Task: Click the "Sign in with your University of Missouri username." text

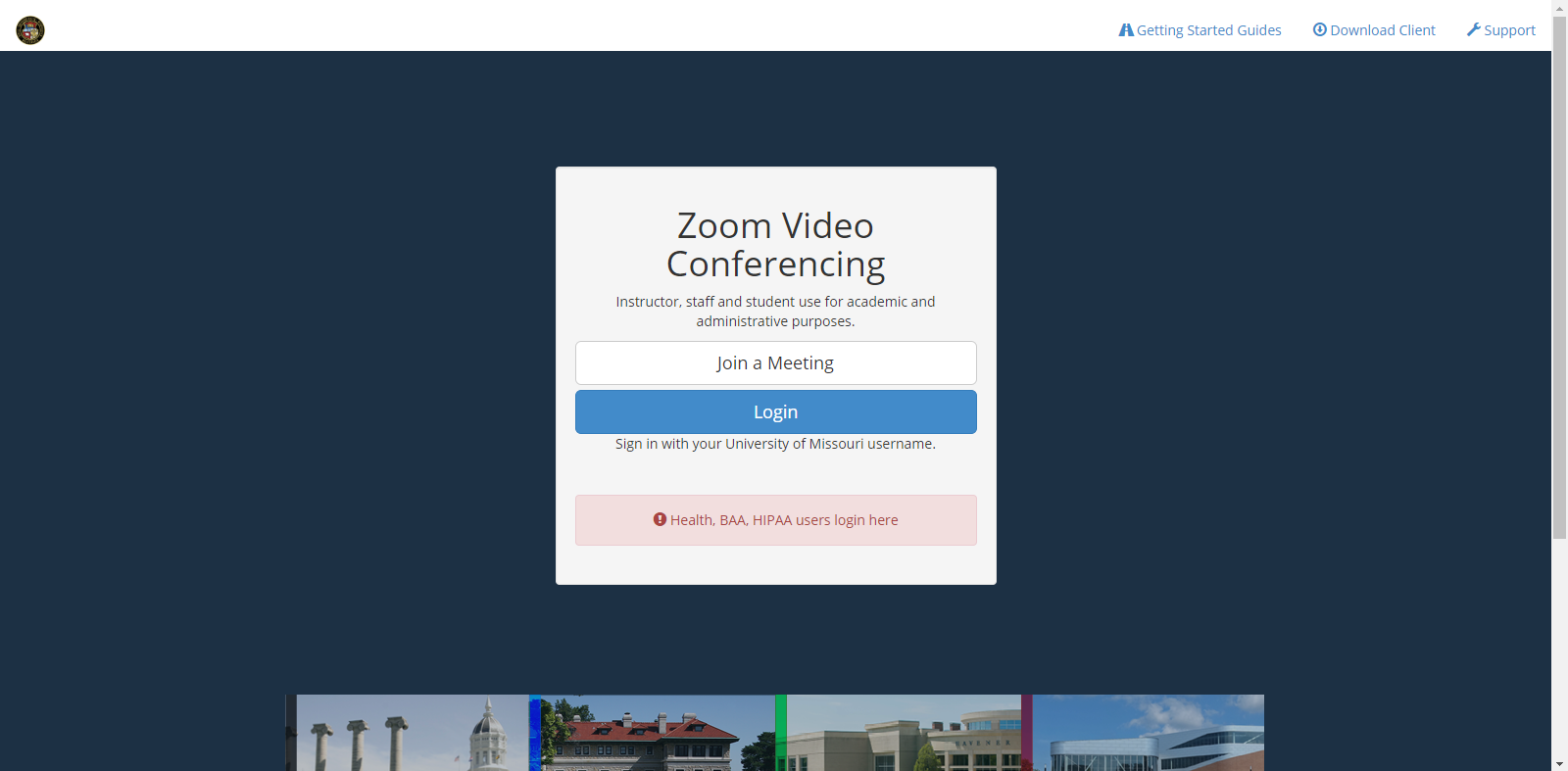Action: tap(776, 444)
